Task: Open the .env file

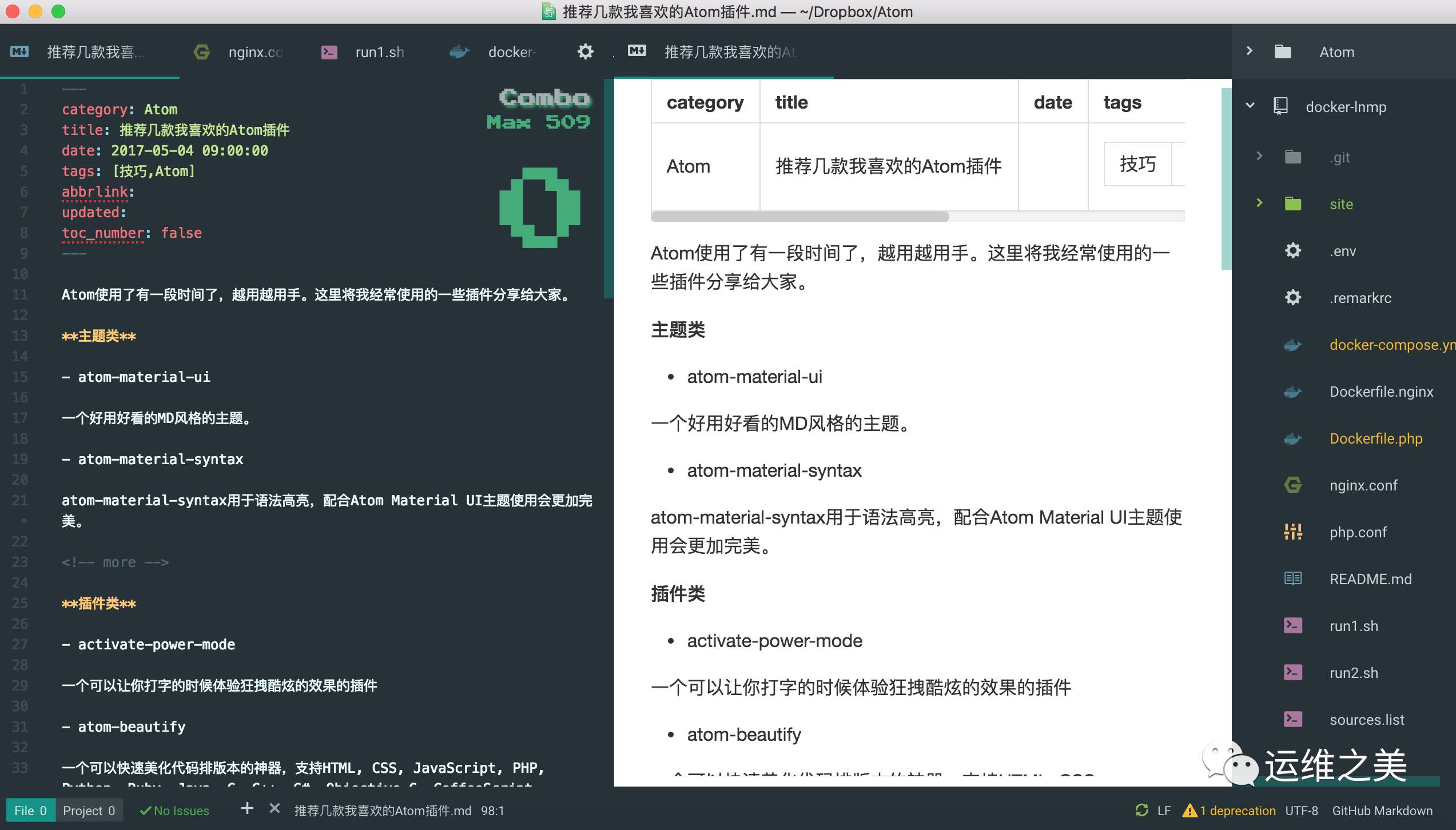Action: click(x=1343, y=251)
